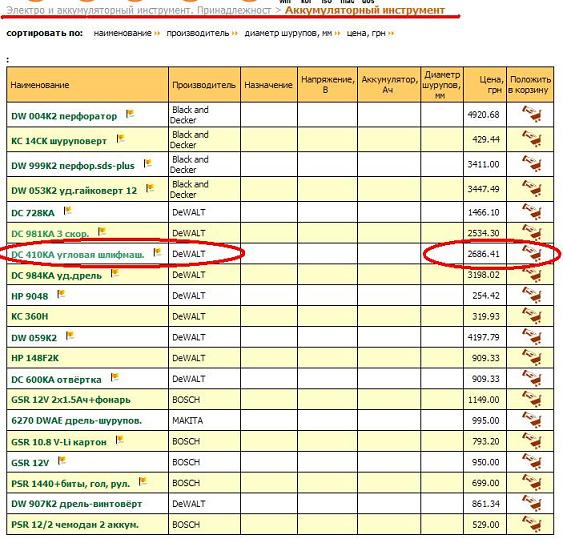Image resolution: width=563 pixels, height=543 pixels.
Task: Add KC 14CK шуруповерт to cart
Action: point(531,139)
